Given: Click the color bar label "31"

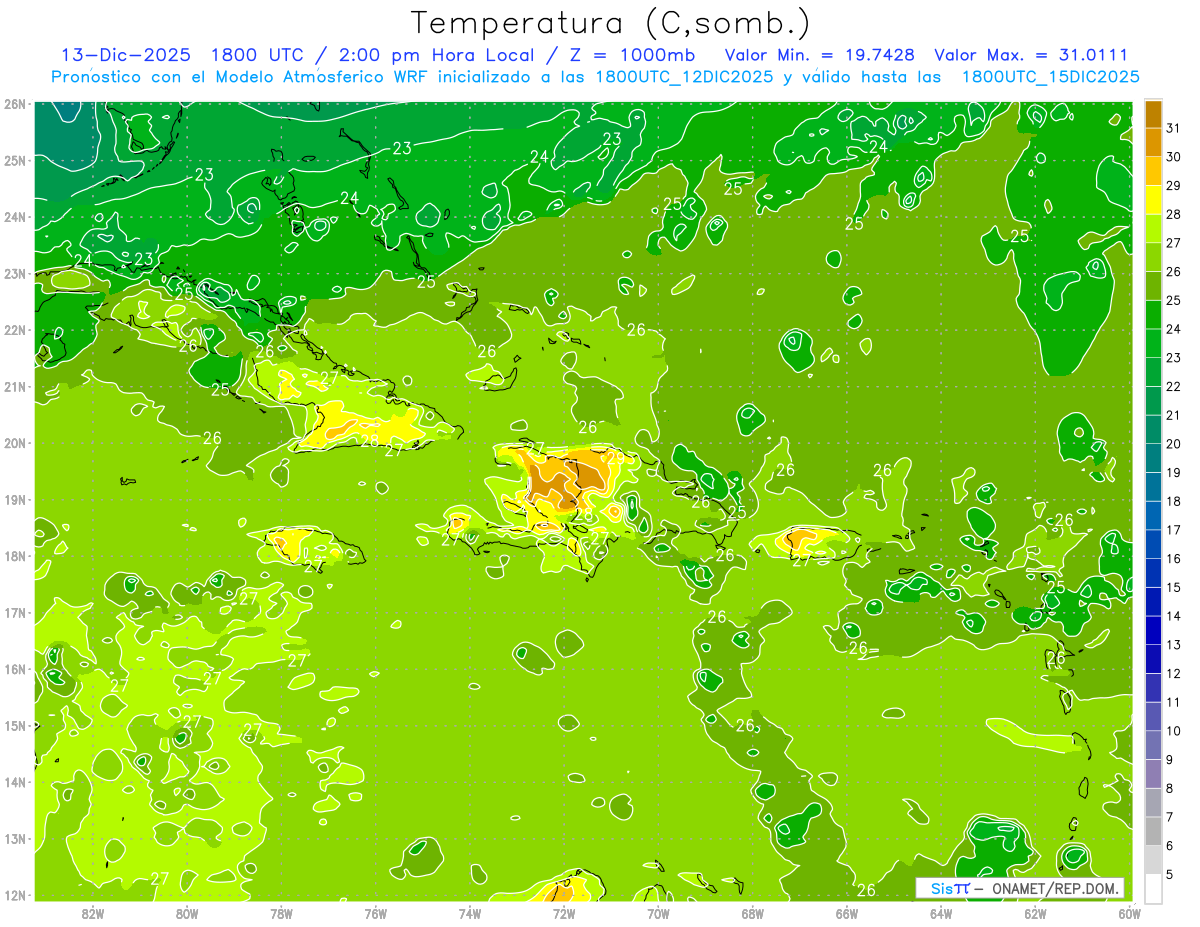Looking at the screenshot, I should 1174,128.
